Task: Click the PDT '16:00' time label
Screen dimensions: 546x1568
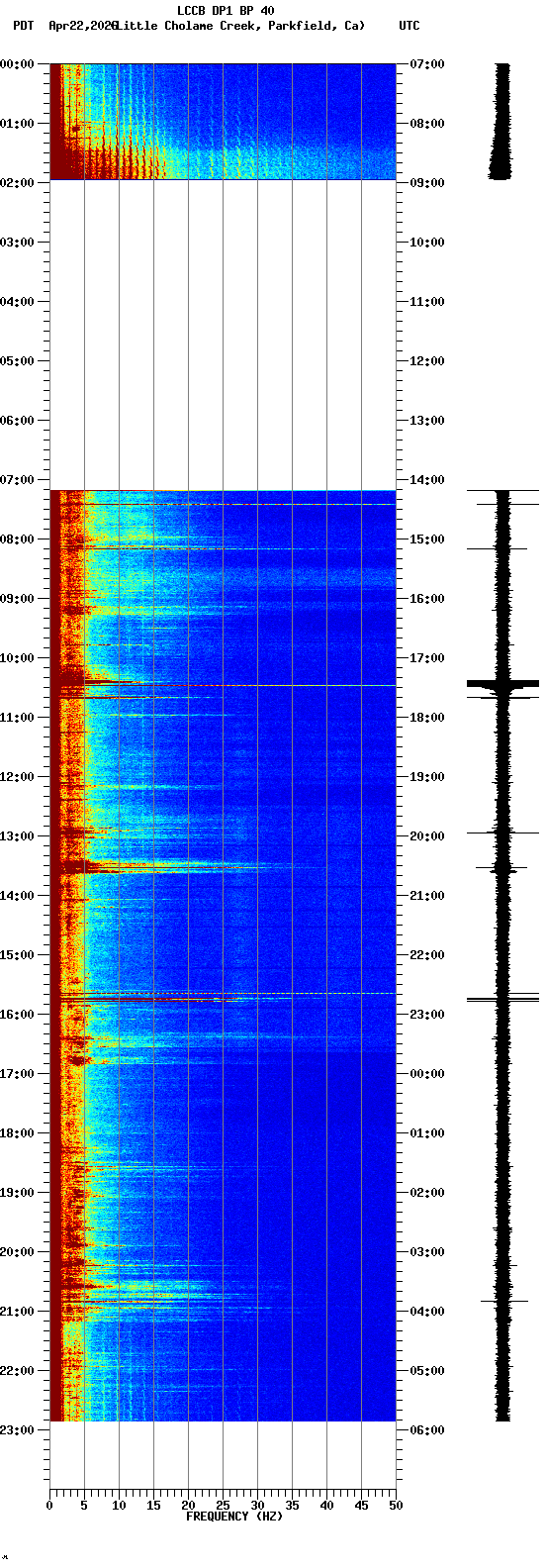Action: [x=17, y=1015]
